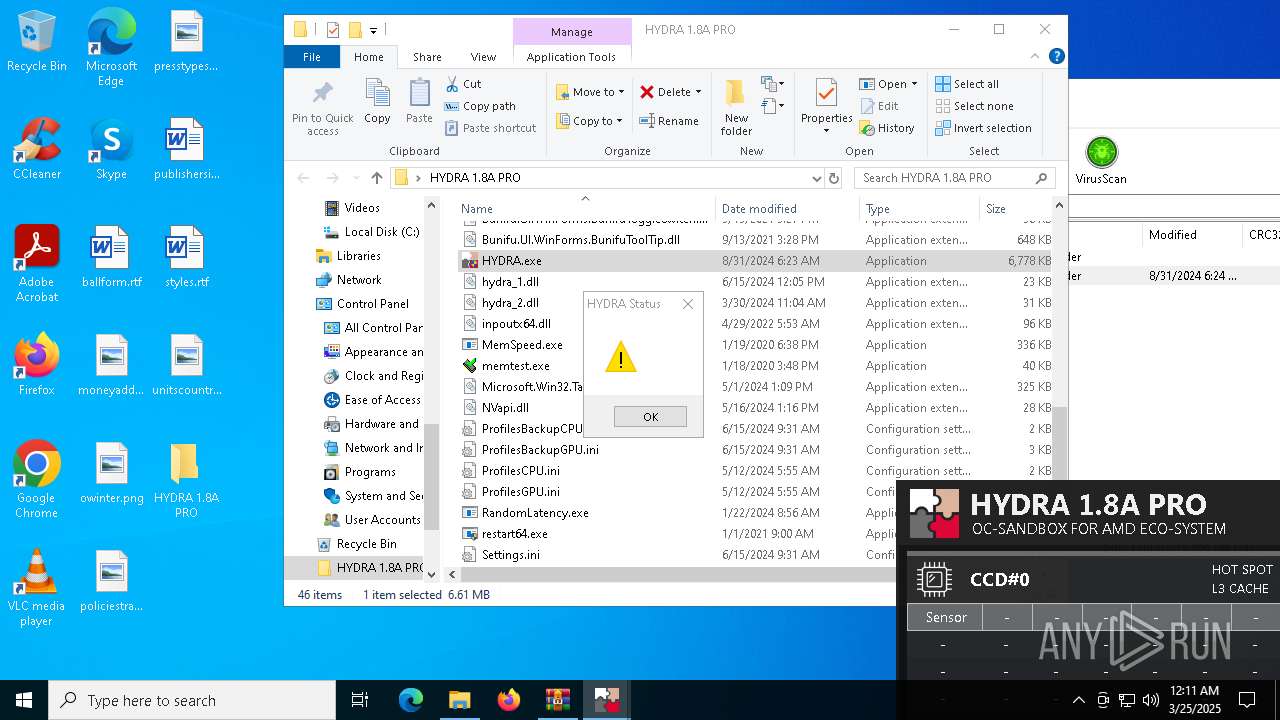Open HYDRA 1.8A PRO desktop folder
Image resolution: width=1280 pixels, height=720 pixels.
[186, 480]
